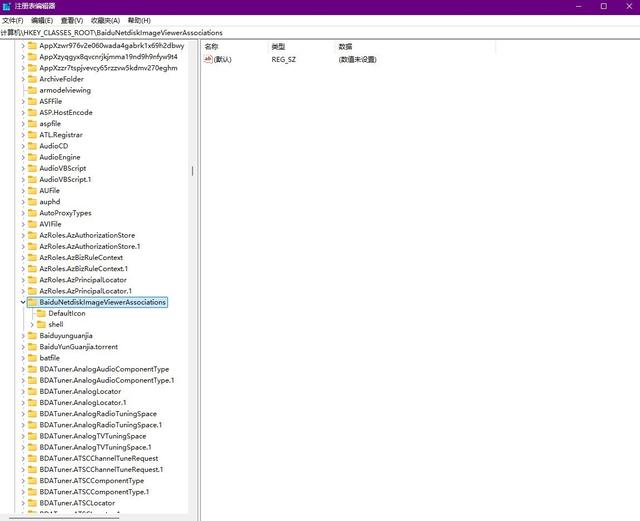Expand the ATL.Registrar key

tap(23, 135)
